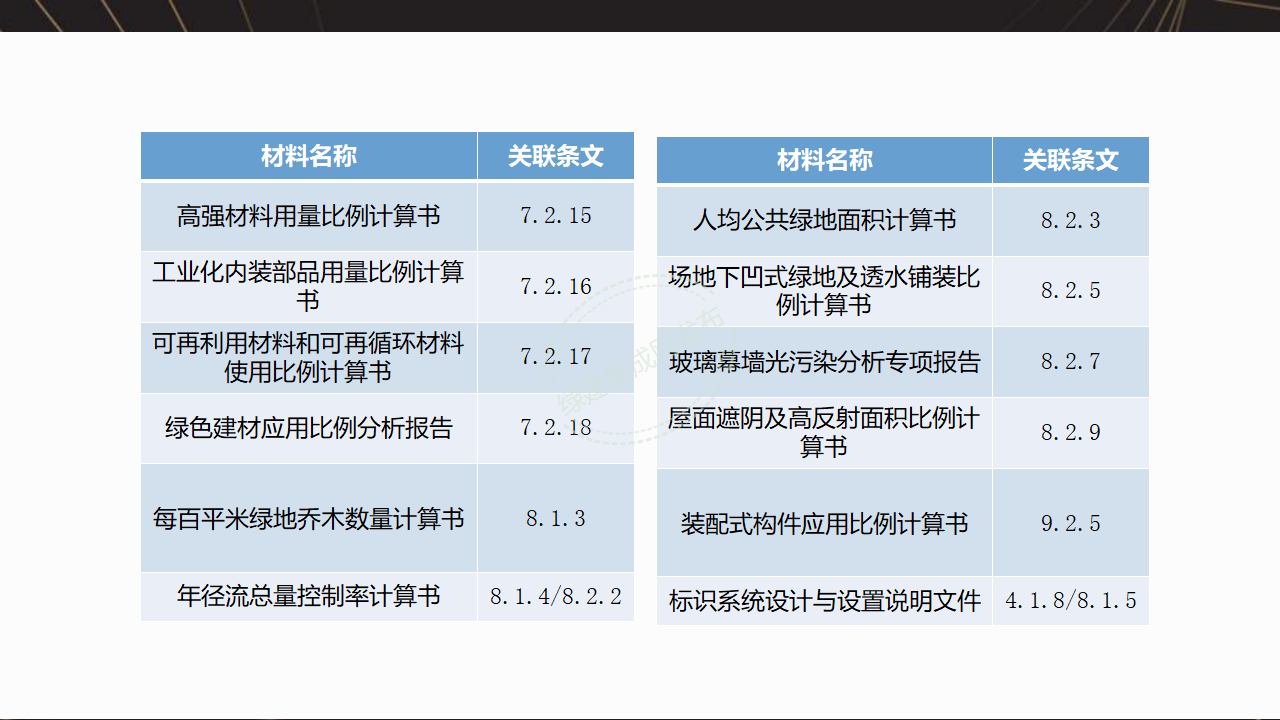Screen dimensions: 1280x720
Task: Select 场地下凹式绿地及透水铺装比例计算书 cell
Action: (824, 291)
